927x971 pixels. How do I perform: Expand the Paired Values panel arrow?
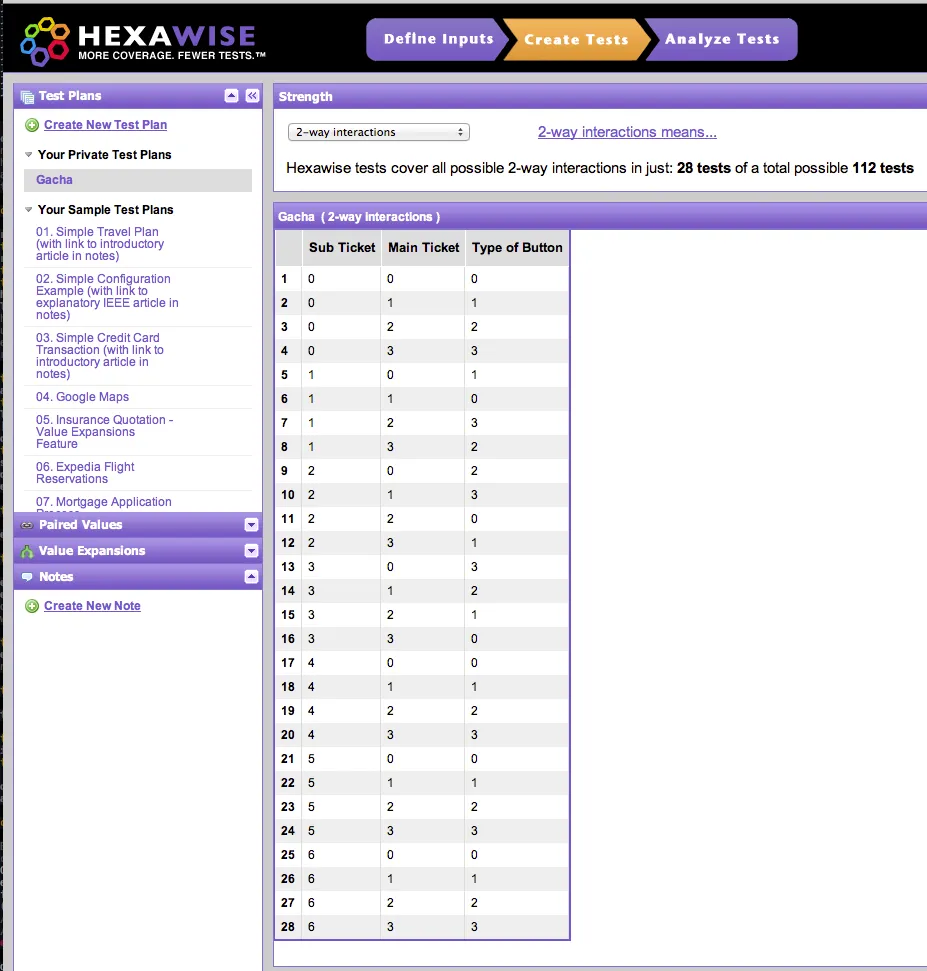(251, 525)
